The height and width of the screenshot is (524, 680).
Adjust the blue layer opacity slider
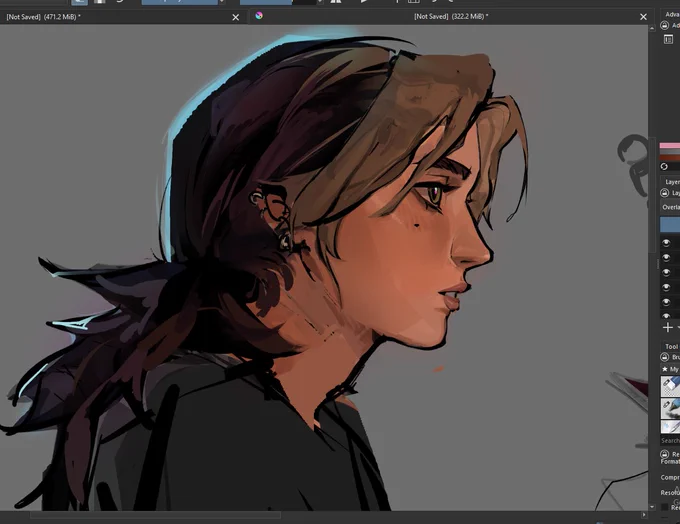pyautogui.click(x=670, y=225)
